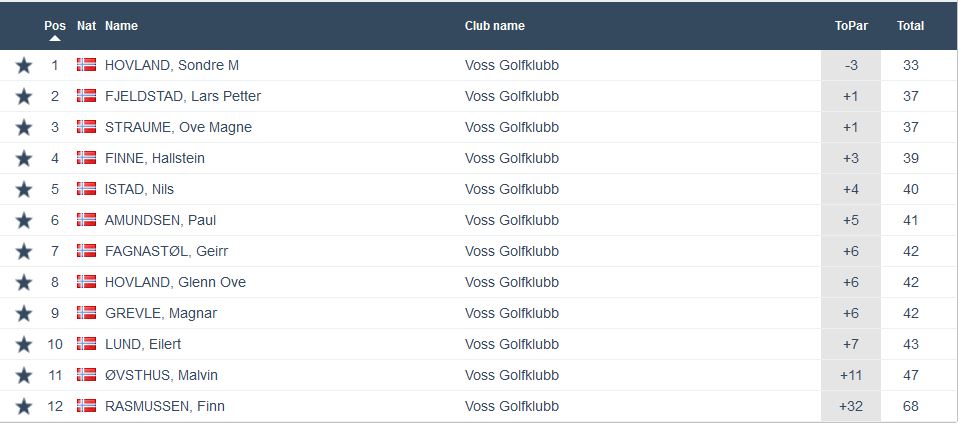
Task: Click Voss Golfklubb for Finn Rasmussen
Action: pyautogui.click(x=511, y=407)
